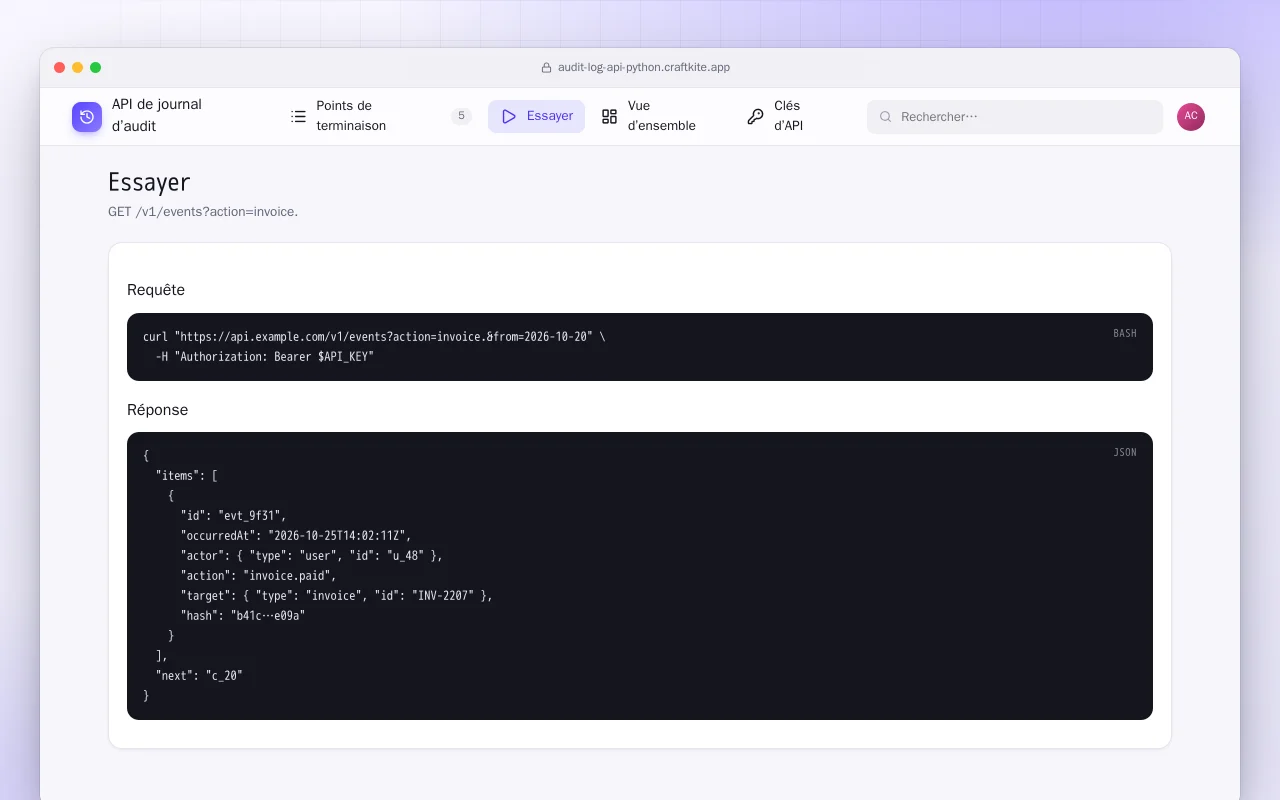Focus the Rechercher search field
Screen dimensions: 1280x800
tap(1015, 117)
